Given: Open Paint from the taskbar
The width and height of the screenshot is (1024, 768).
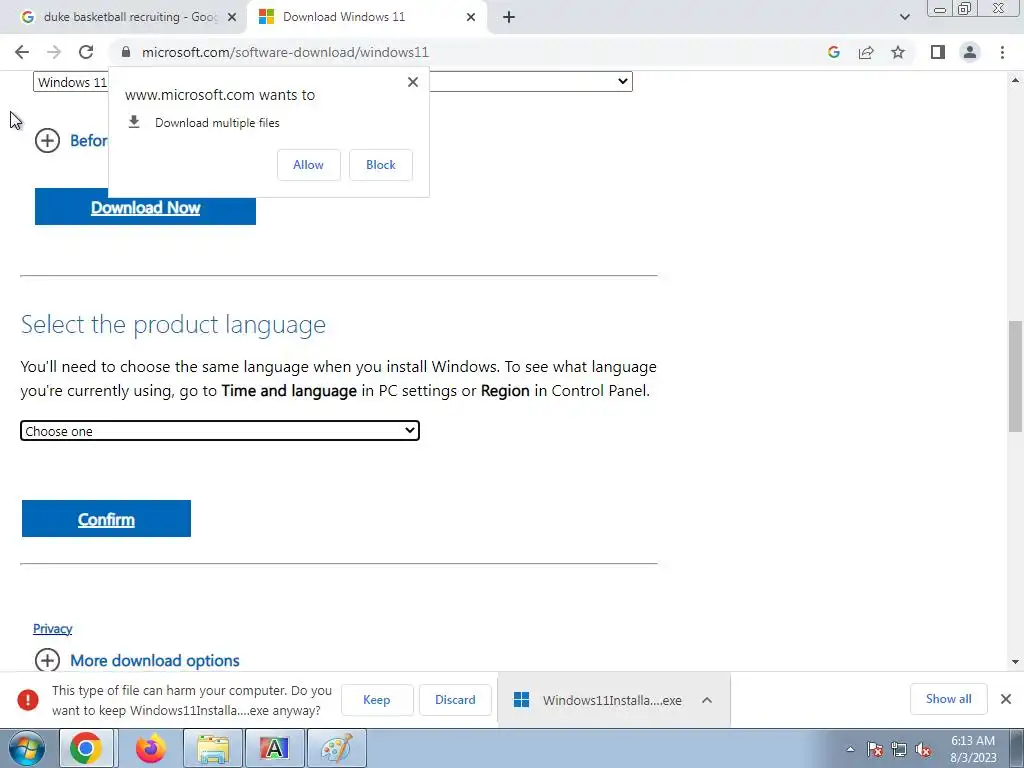Looking at the screenshot, I should coord(337,748).
